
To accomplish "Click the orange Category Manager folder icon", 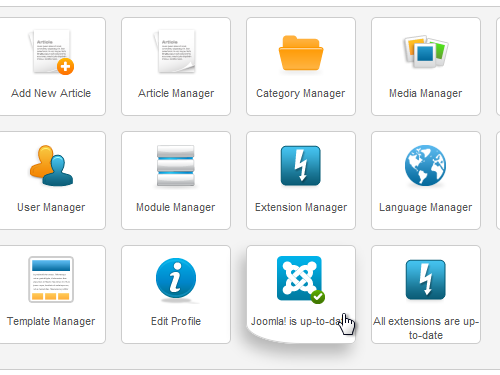I will [301, 53].
